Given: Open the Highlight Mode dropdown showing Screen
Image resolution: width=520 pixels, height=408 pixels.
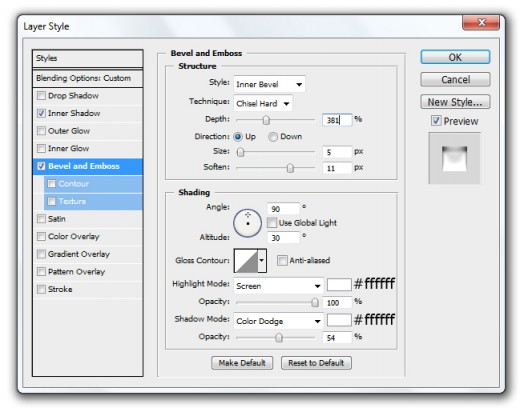Looking at the screenshot, I should 278,286.
